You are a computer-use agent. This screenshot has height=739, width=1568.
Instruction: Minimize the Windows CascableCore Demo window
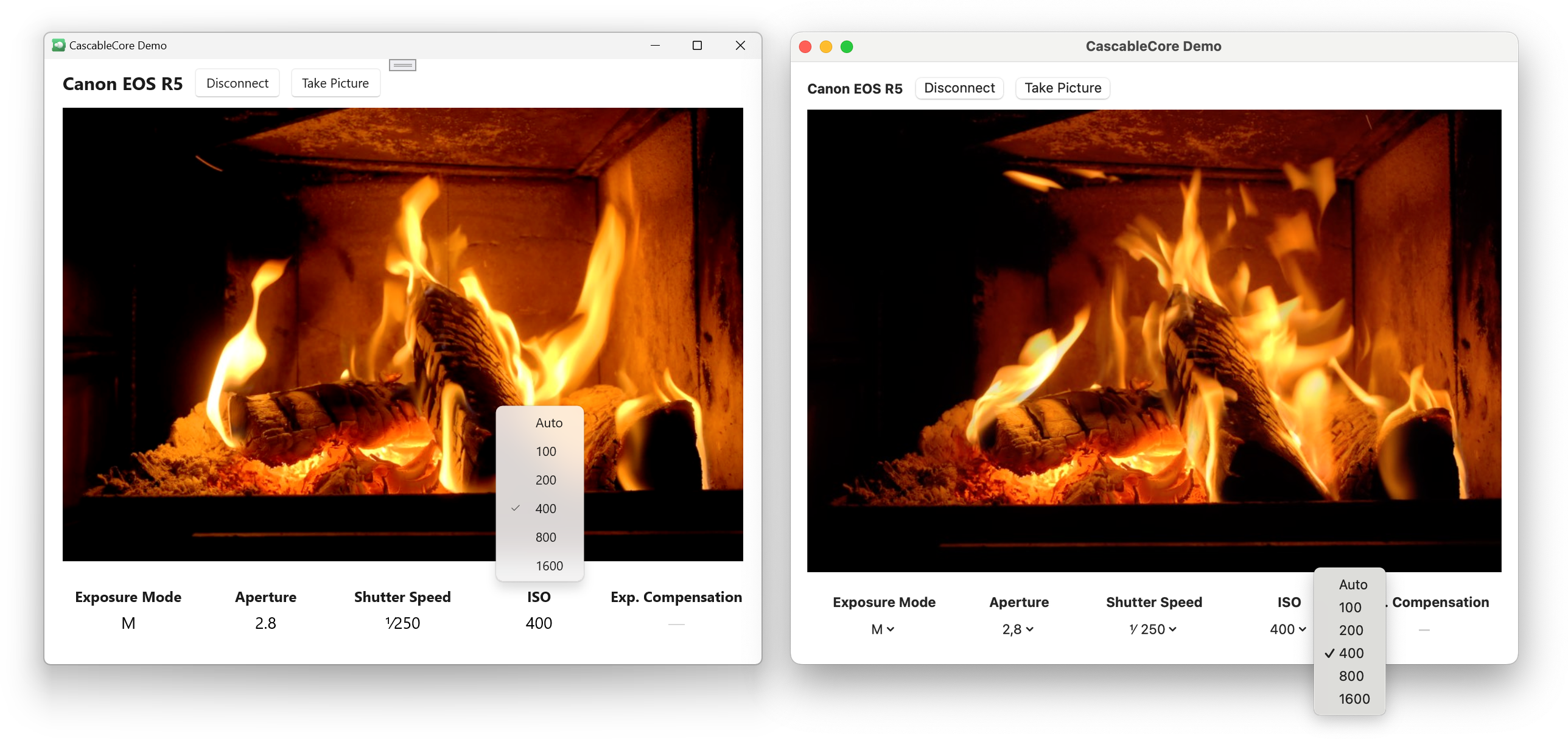[655, 46]
